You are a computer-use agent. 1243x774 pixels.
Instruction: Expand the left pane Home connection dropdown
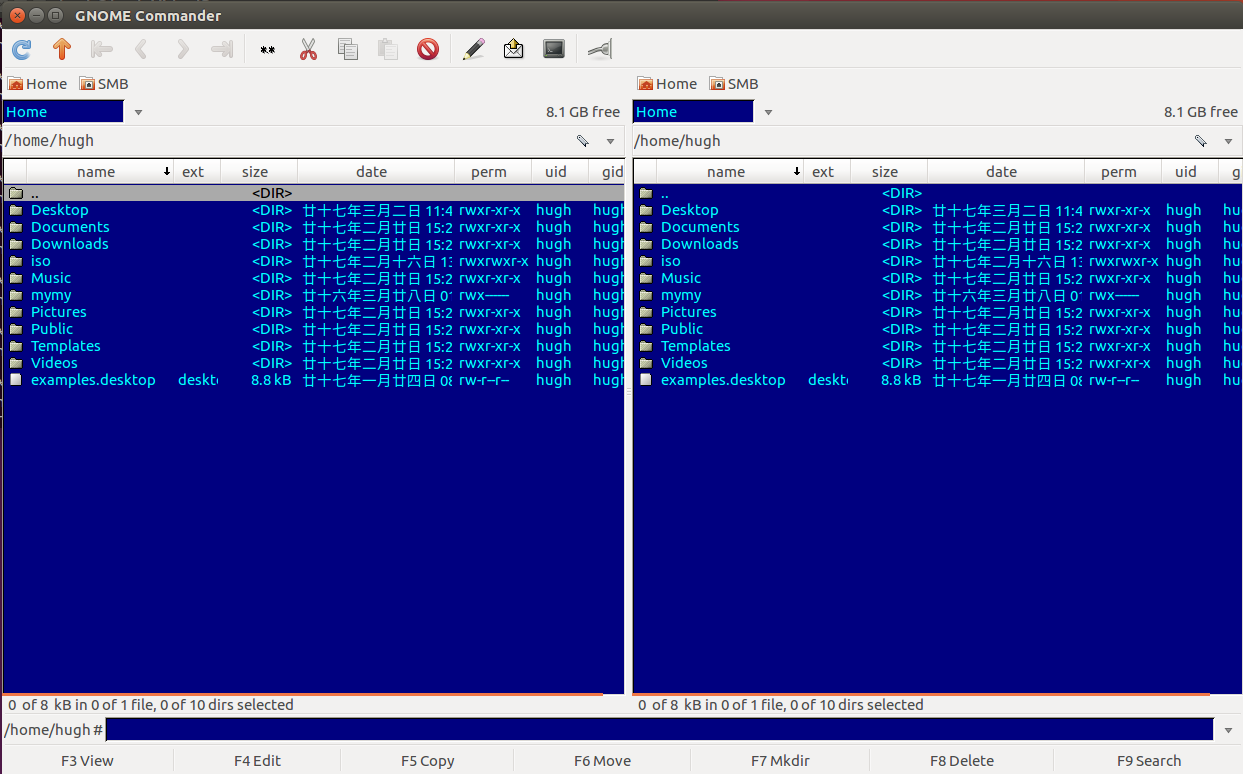(x=138, y=112)
